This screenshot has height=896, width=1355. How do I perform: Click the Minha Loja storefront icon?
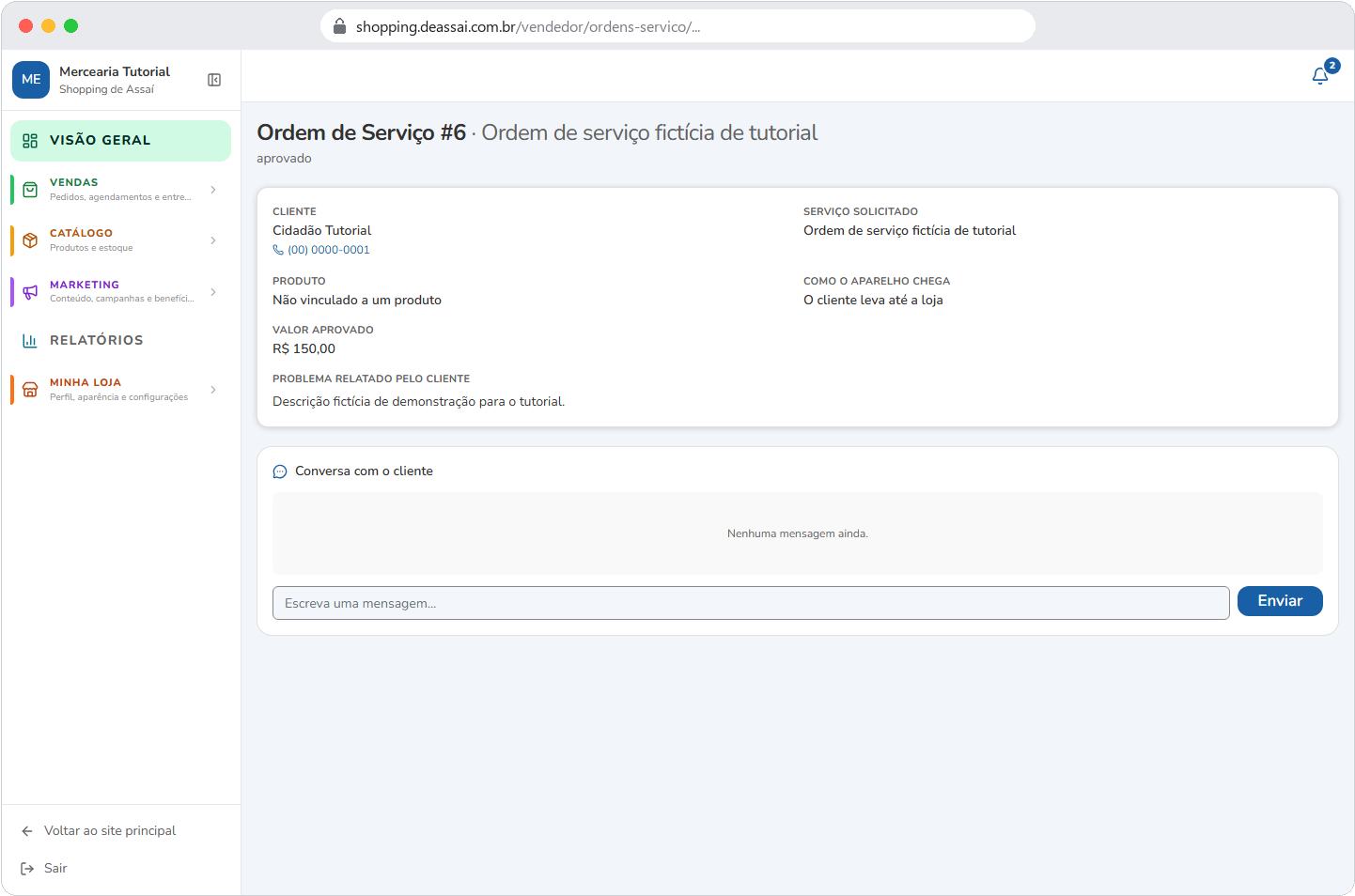pyautogui.click(x=30, y=390)
